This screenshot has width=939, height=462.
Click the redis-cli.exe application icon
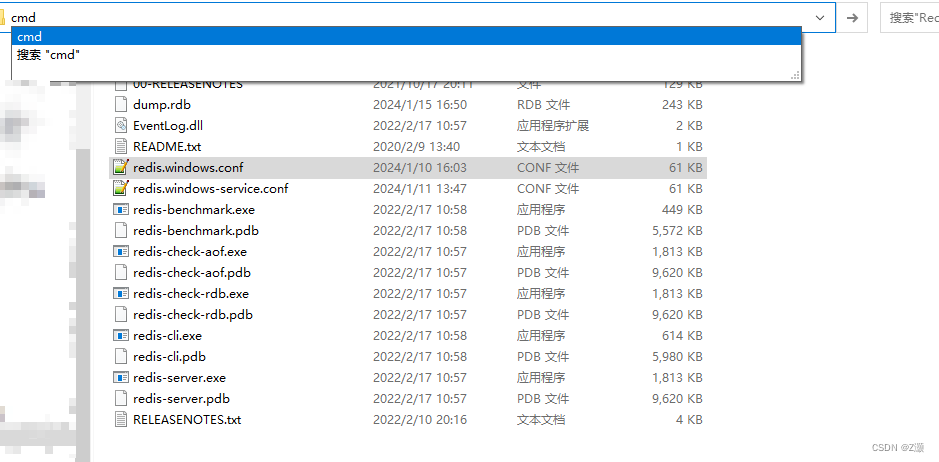point(122,336)
